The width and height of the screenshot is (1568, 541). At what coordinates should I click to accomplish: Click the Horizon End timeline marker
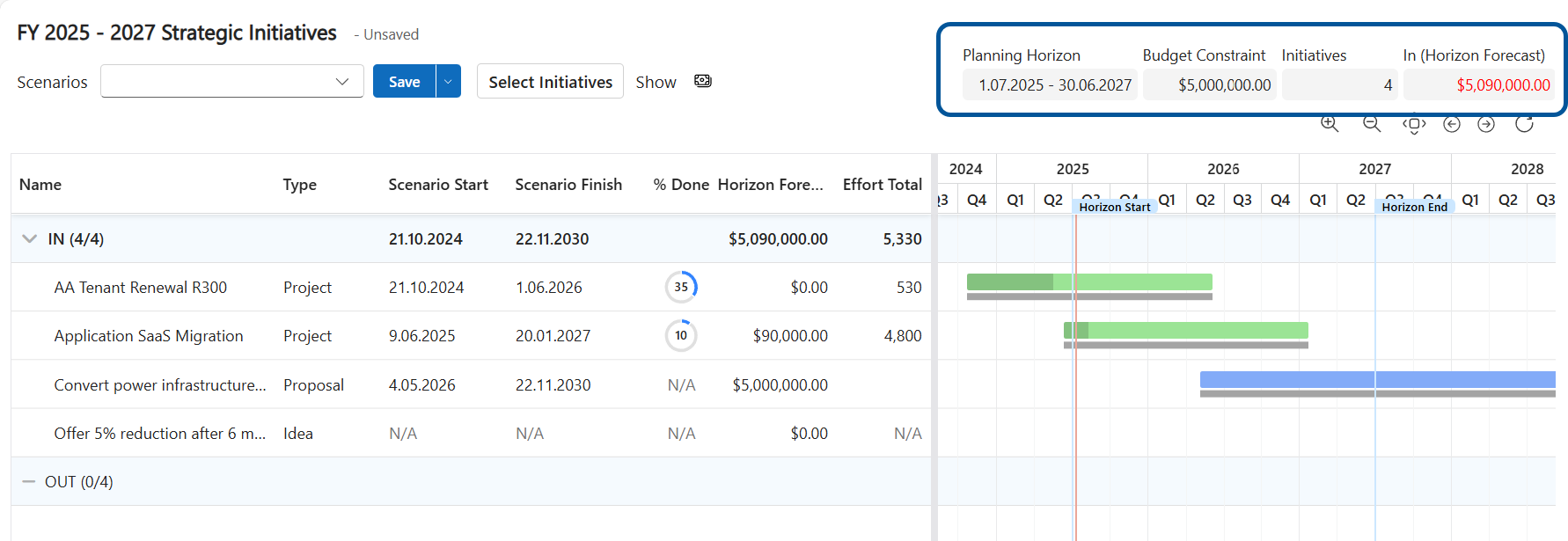pos(1413,207)
